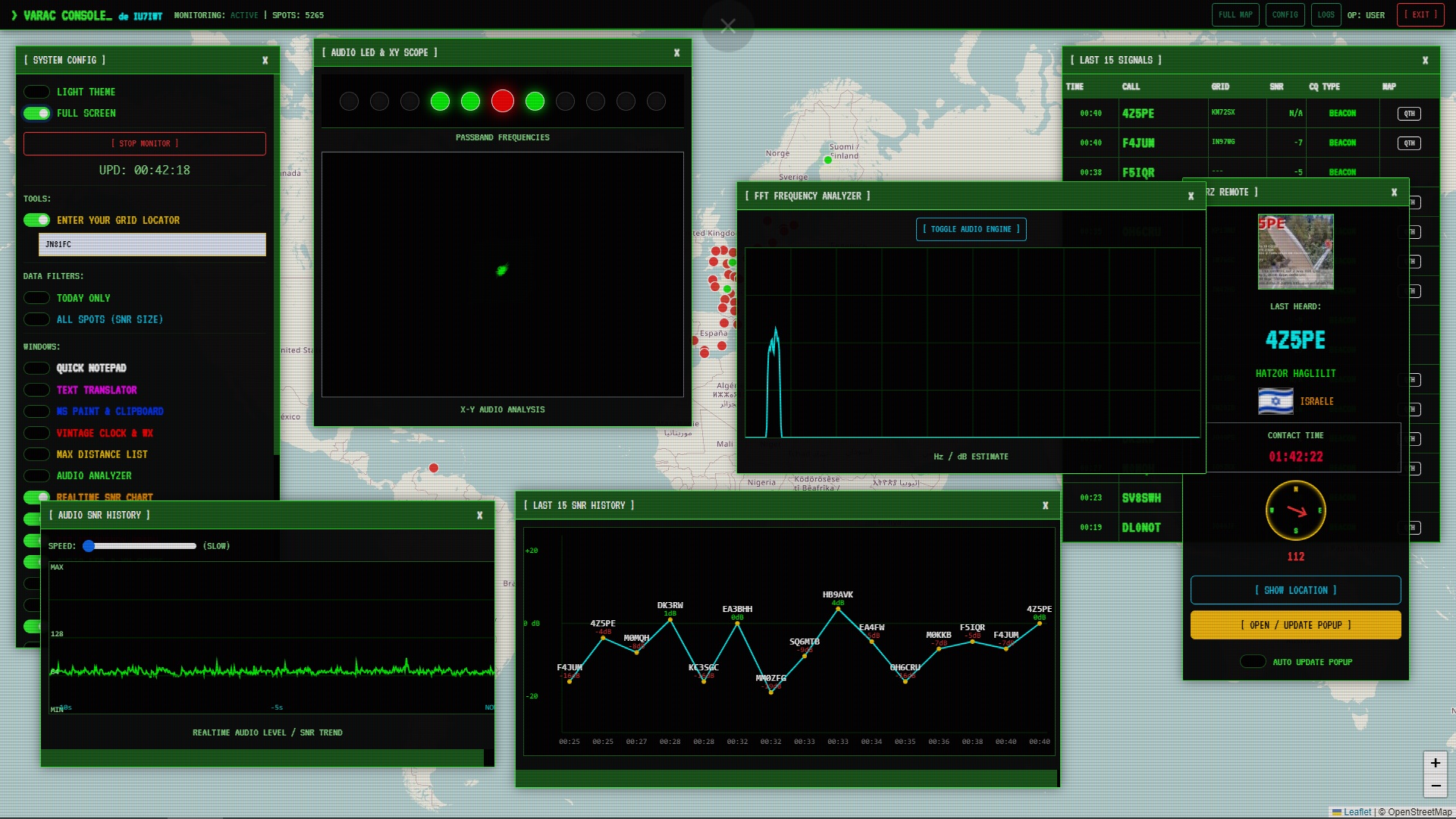Click the Exit button
This screenshot has width=1456, height=819.
click(x=1420, y=15)
